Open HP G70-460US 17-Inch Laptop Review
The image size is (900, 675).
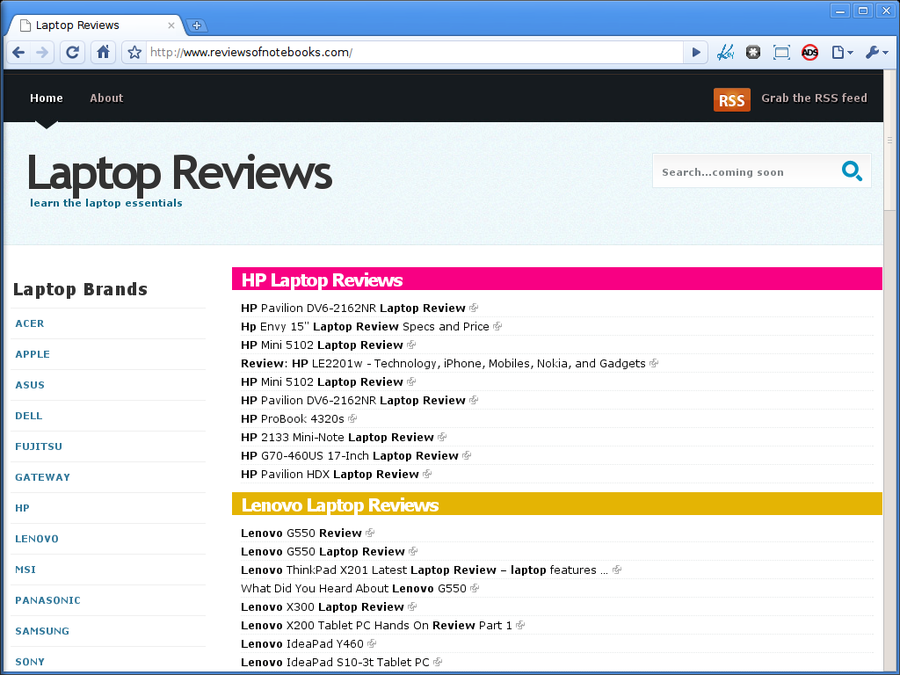350,456
